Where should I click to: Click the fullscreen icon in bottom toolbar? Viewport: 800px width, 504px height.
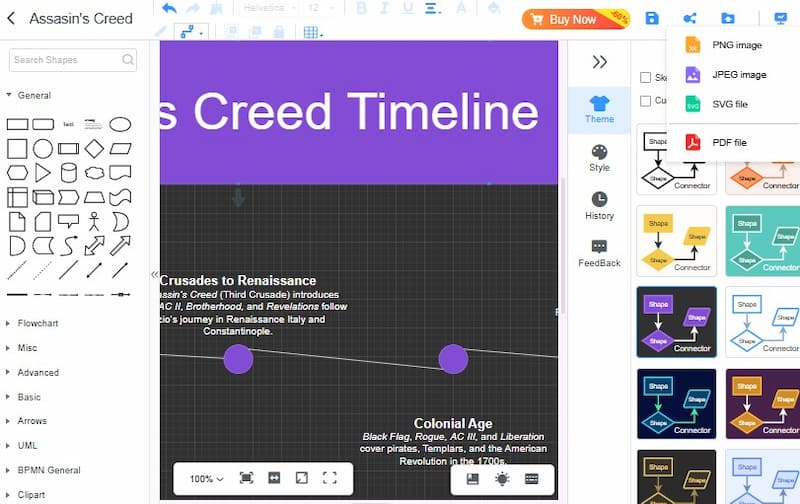(x=329, y=478)
